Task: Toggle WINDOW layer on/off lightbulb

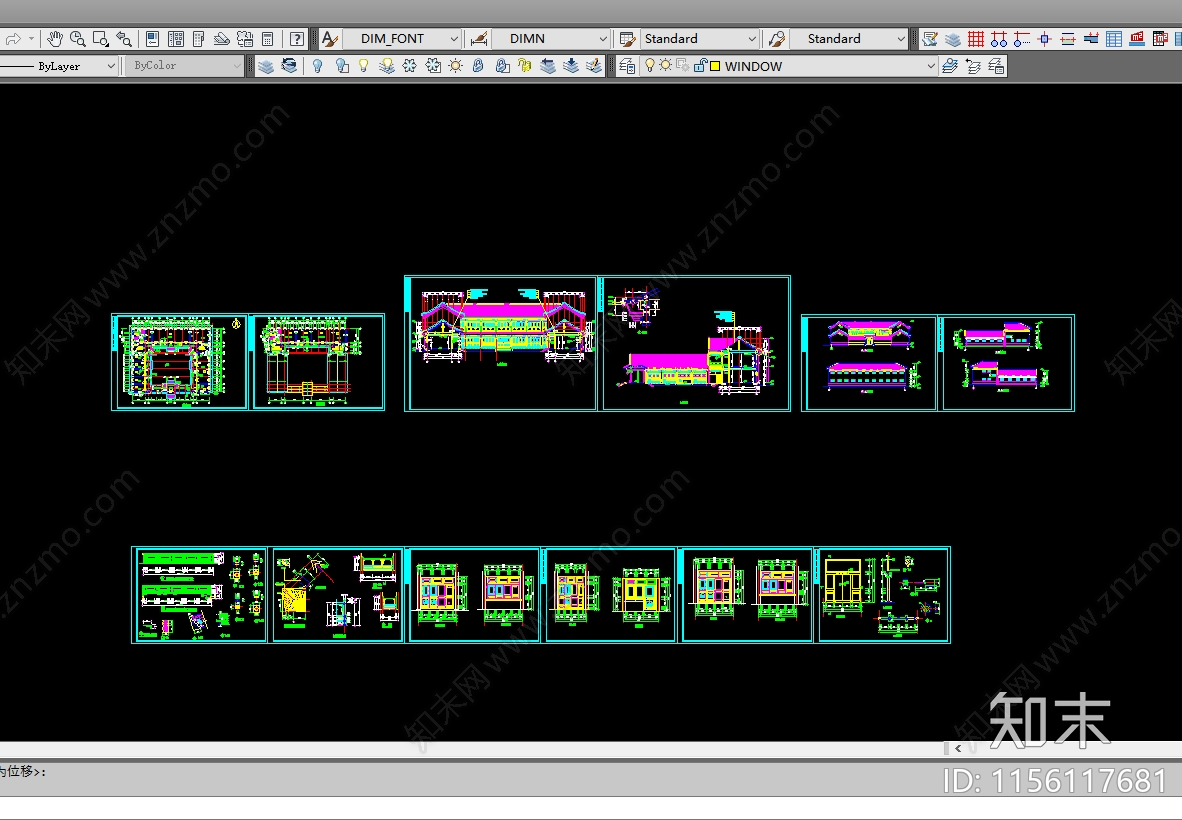Action: point(650,66)
